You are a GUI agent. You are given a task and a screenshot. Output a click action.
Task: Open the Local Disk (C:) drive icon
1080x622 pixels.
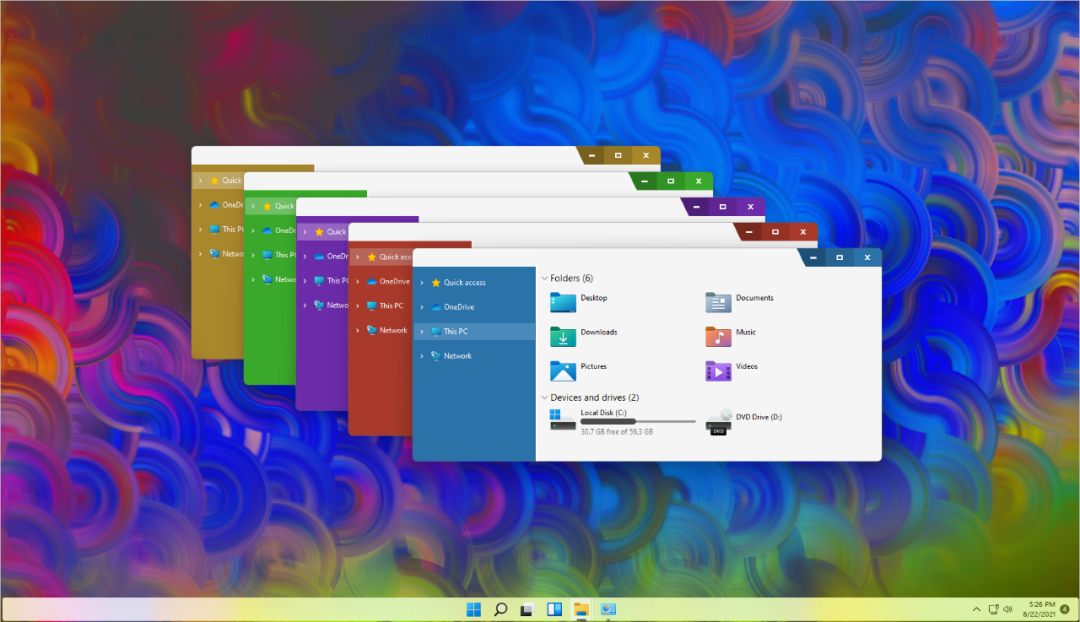click(x=563, y=420)
